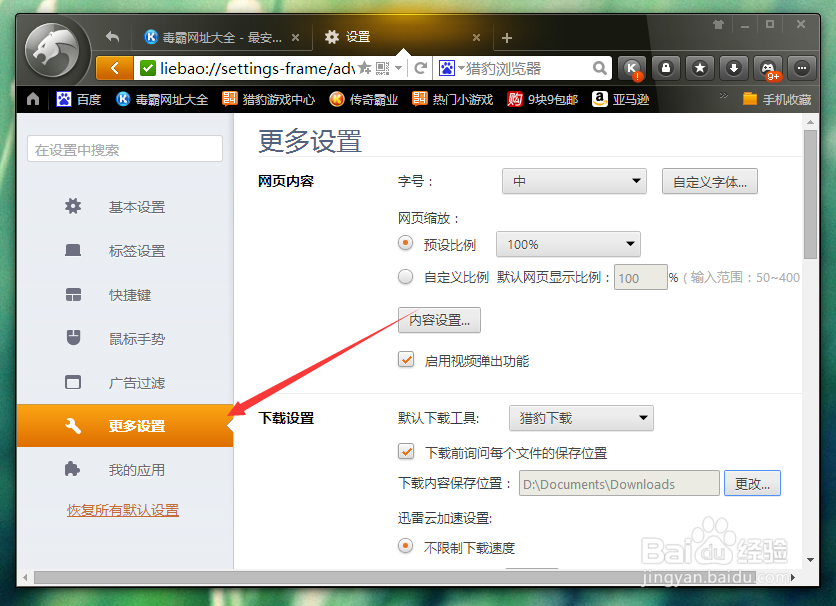Select the 预设比例 radio button
Screen dimensions: 836x606
(x=406, y=244)
